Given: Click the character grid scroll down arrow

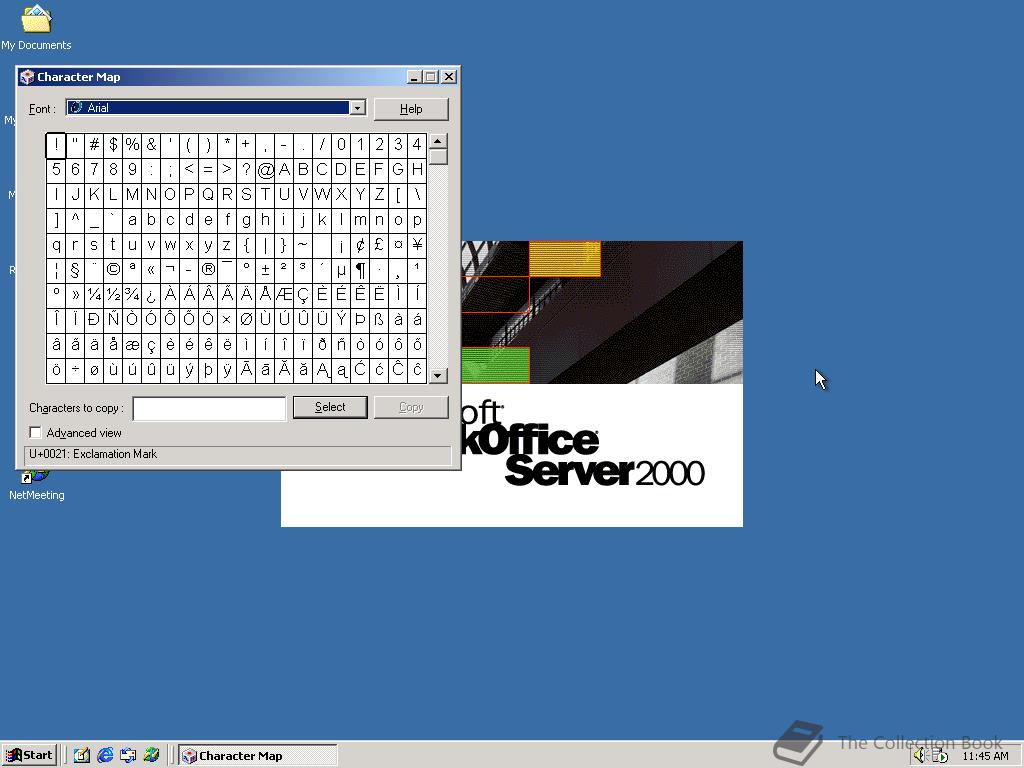Looking at the screenshot, I should coord(438,376).
